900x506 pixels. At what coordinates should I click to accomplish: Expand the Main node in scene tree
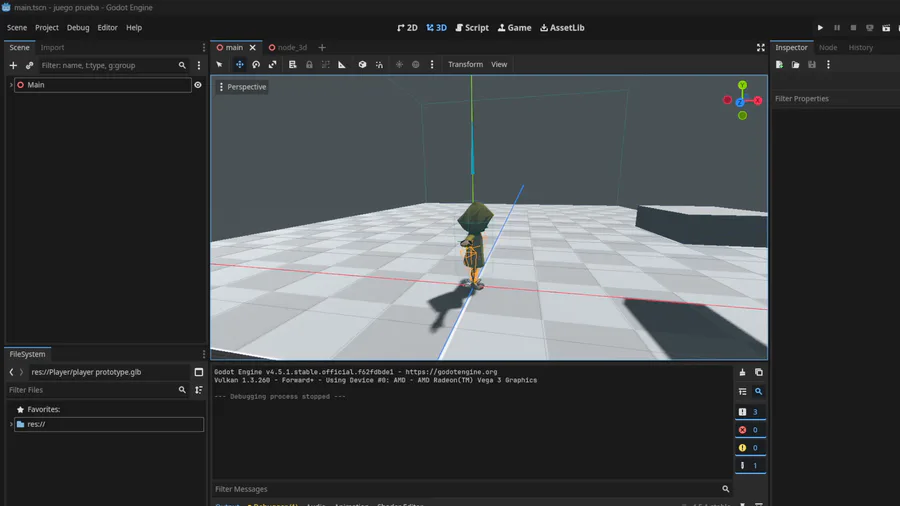tap(11, 85)
